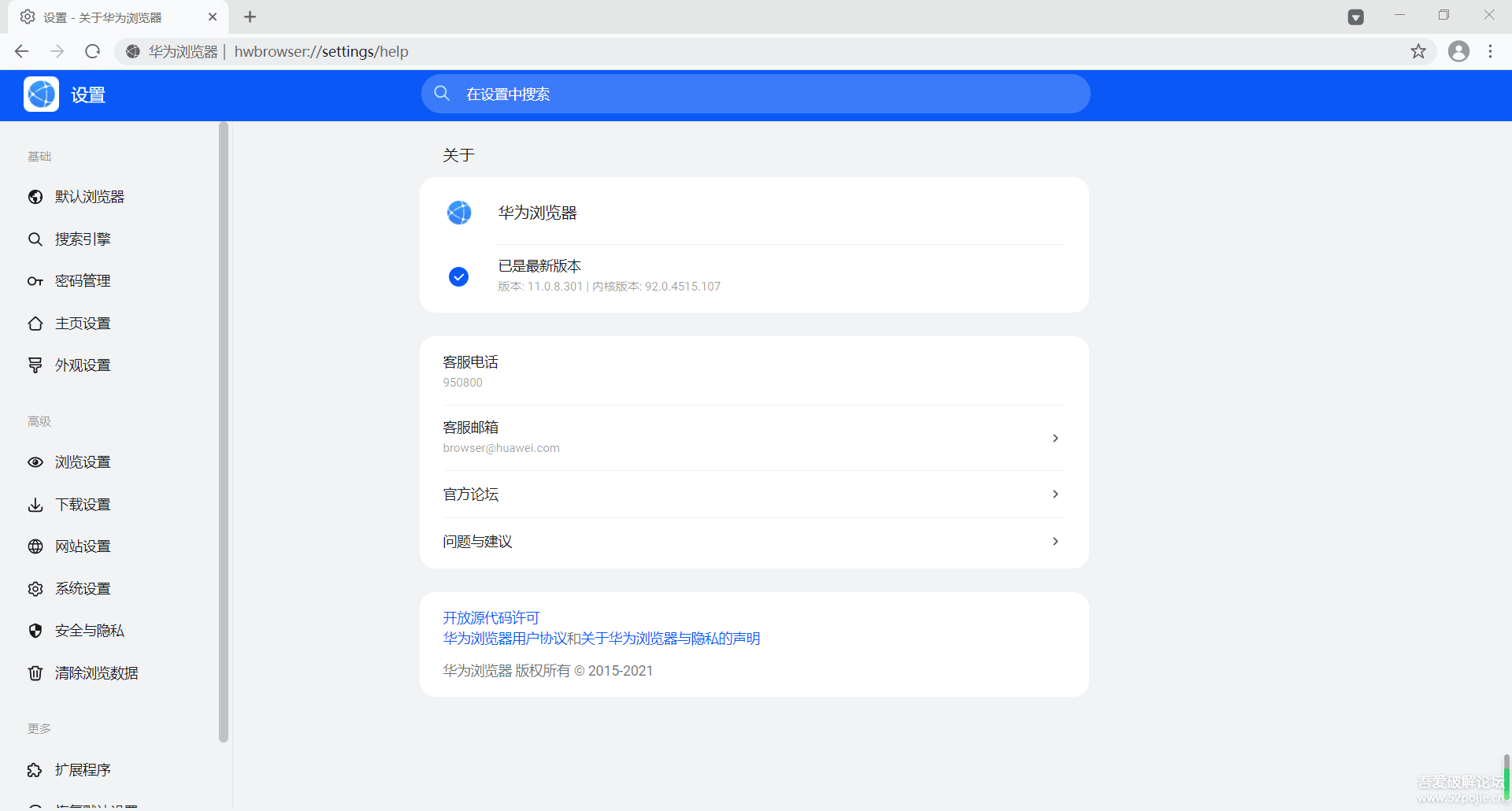
Task: Open the browser three-dot menu
Action: pyautogui.click(x=1491, y=51)
